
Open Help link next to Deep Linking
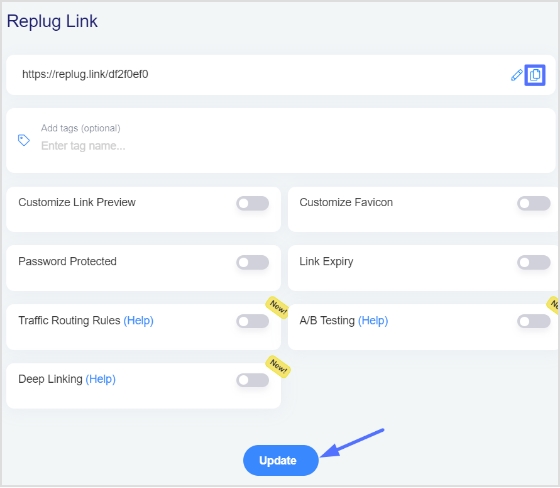point(100,379)
